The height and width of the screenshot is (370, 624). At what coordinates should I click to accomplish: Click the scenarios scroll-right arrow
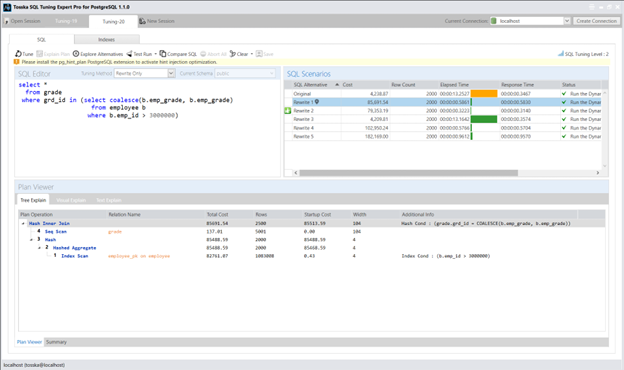pos(598,173)
